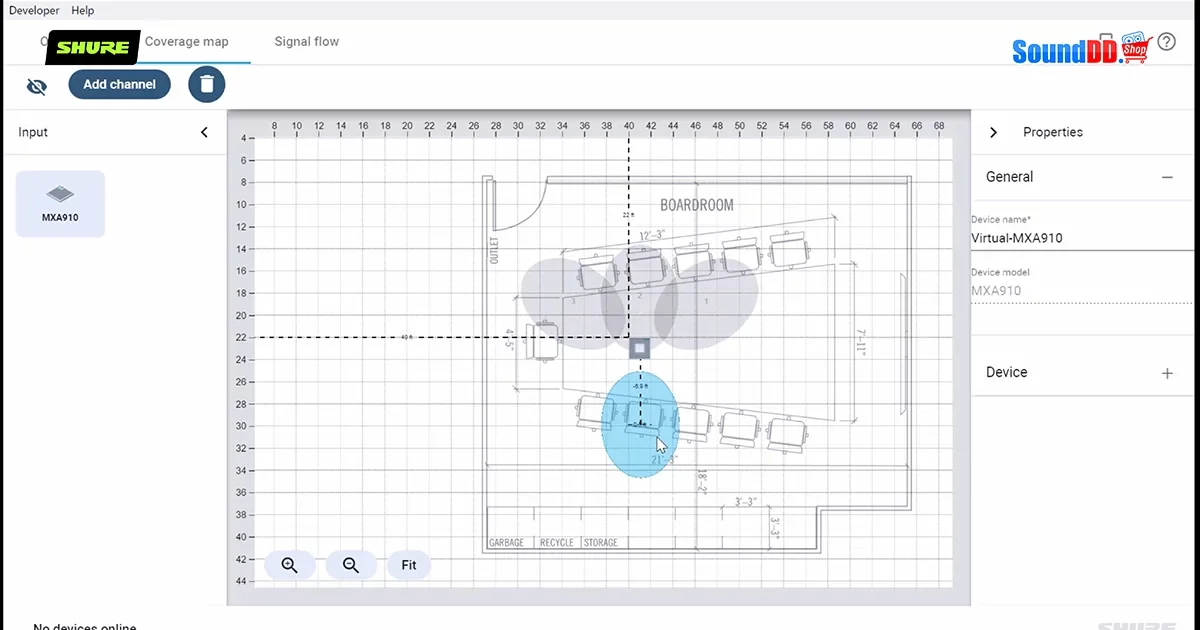Toggle the hide-coverage eye icon

point(37,86)
